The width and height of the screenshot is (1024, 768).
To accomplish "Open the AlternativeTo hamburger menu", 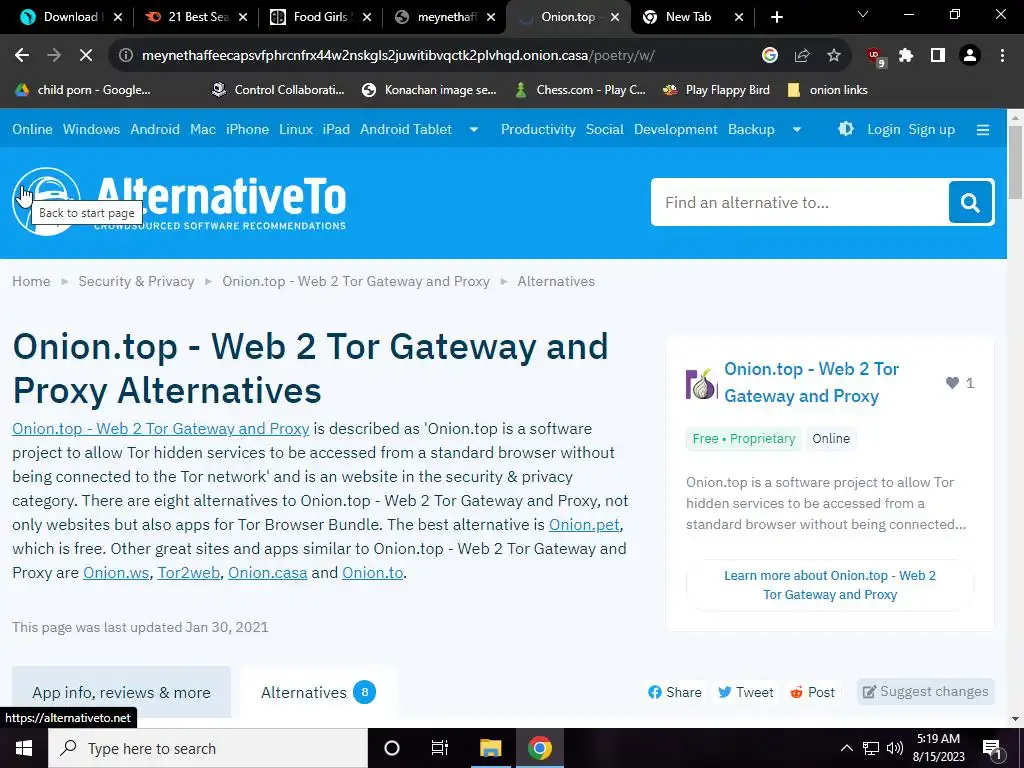I will (x=983, y=130).
